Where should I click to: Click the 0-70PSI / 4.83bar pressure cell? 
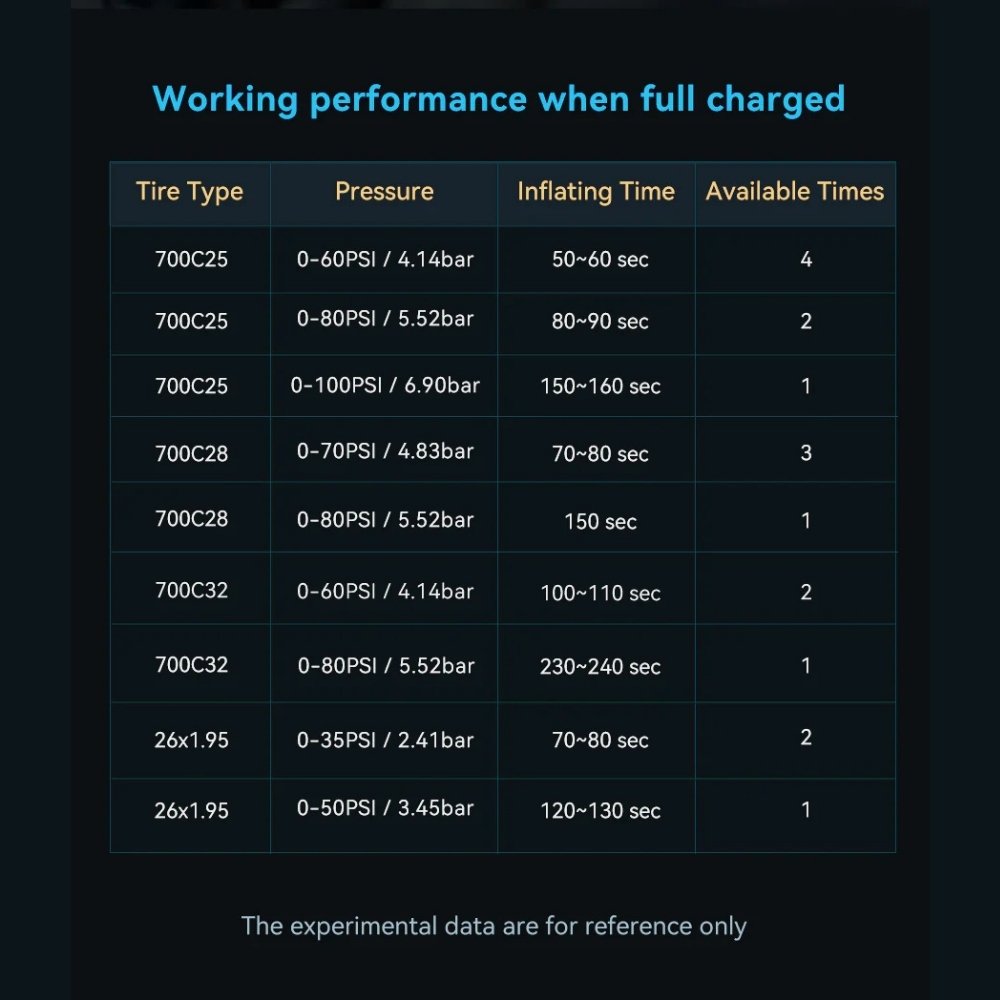tap(385, 451)
